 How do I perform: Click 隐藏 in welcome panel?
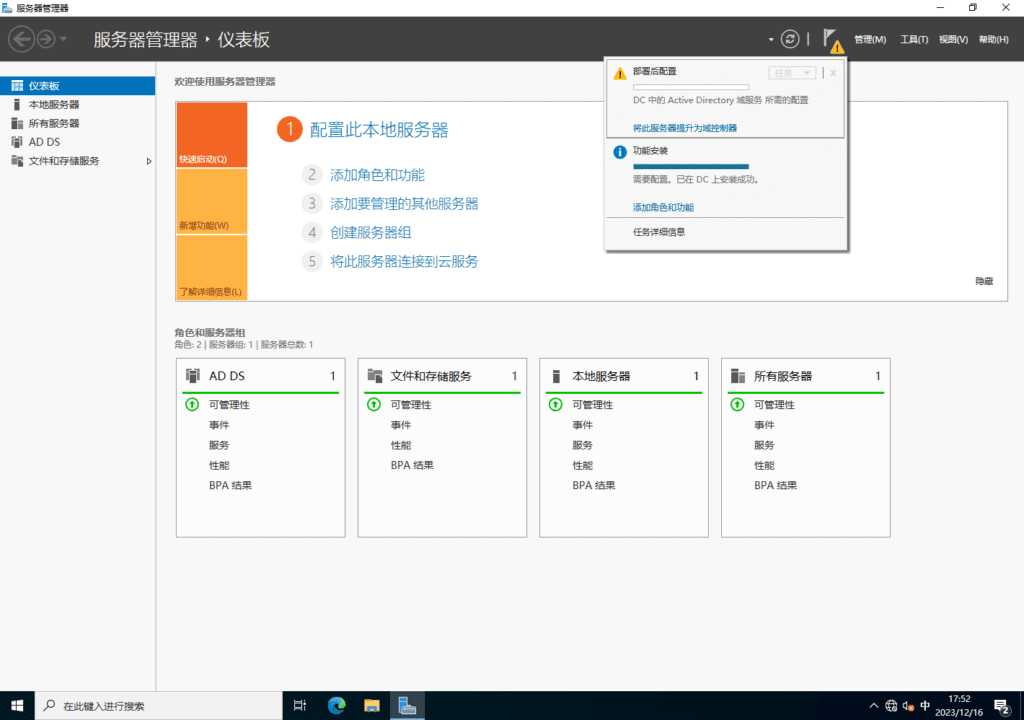984,281
